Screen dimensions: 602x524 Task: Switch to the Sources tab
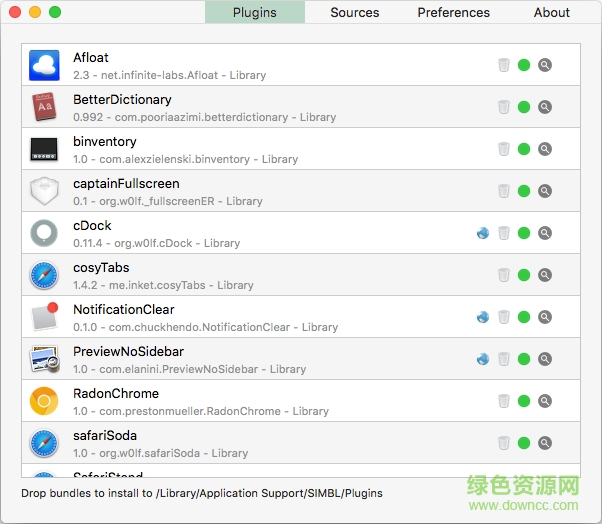(x=355, y=13)
